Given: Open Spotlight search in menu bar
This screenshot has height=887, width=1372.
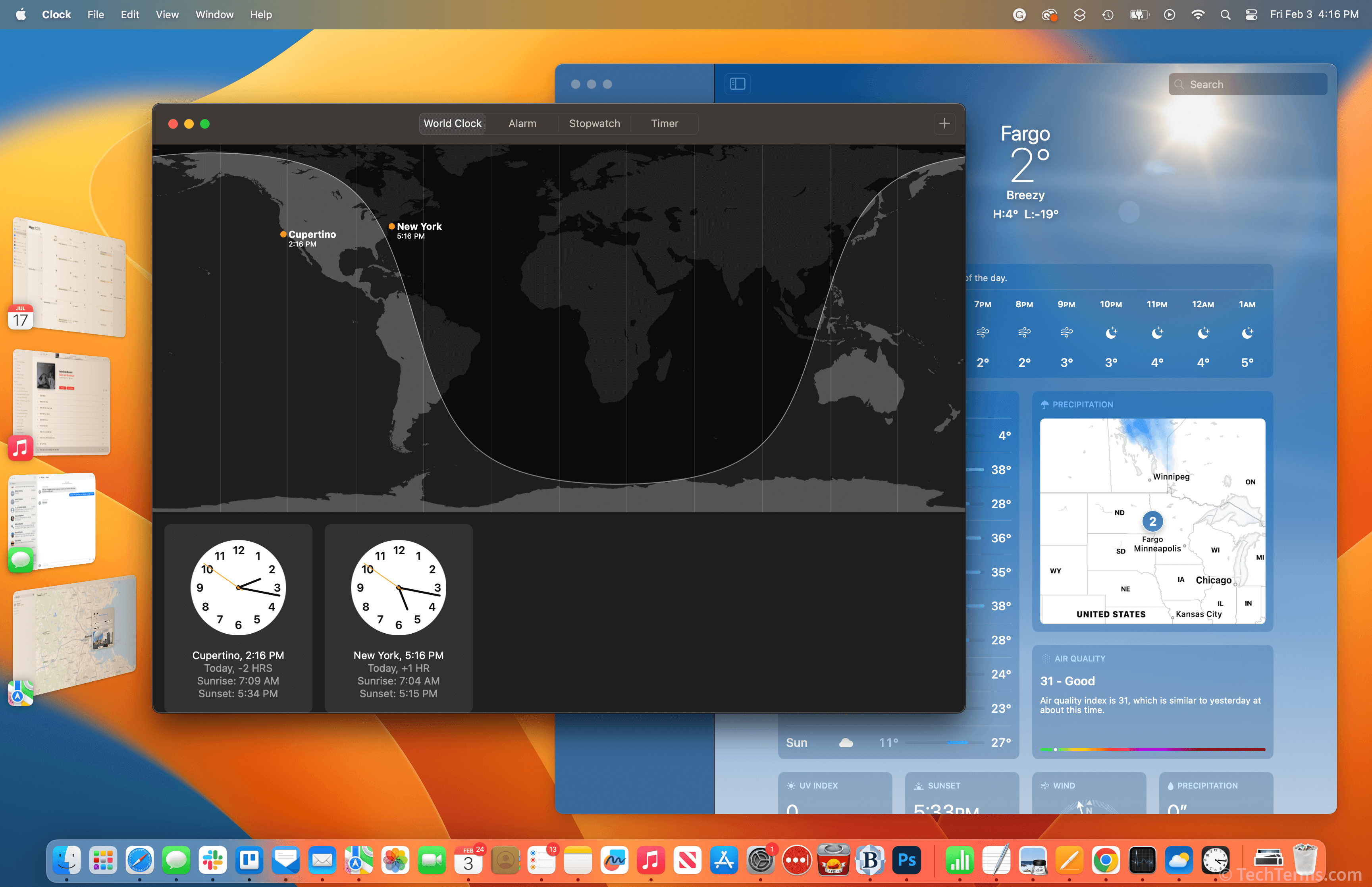Looking at the screenshot, I should coord(1225,15).
